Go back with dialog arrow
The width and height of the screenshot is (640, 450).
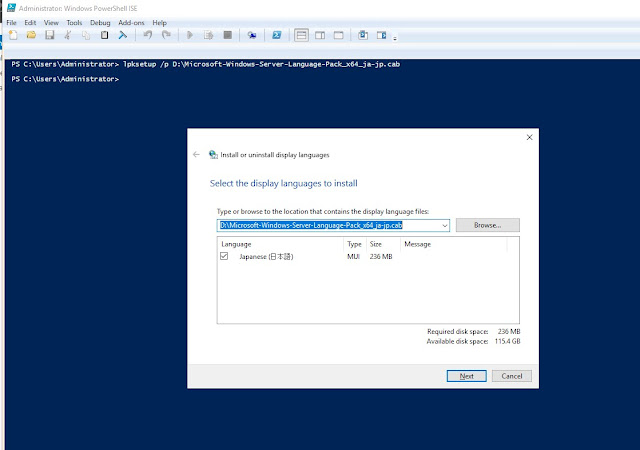pyautogui.click(x=196, y=154)
